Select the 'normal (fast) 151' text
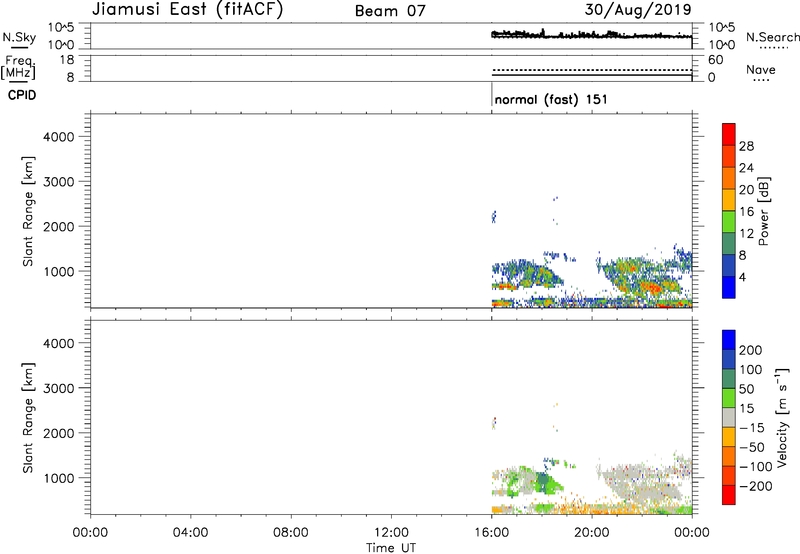Screen dimensions: 800x554 pos(551,99)
